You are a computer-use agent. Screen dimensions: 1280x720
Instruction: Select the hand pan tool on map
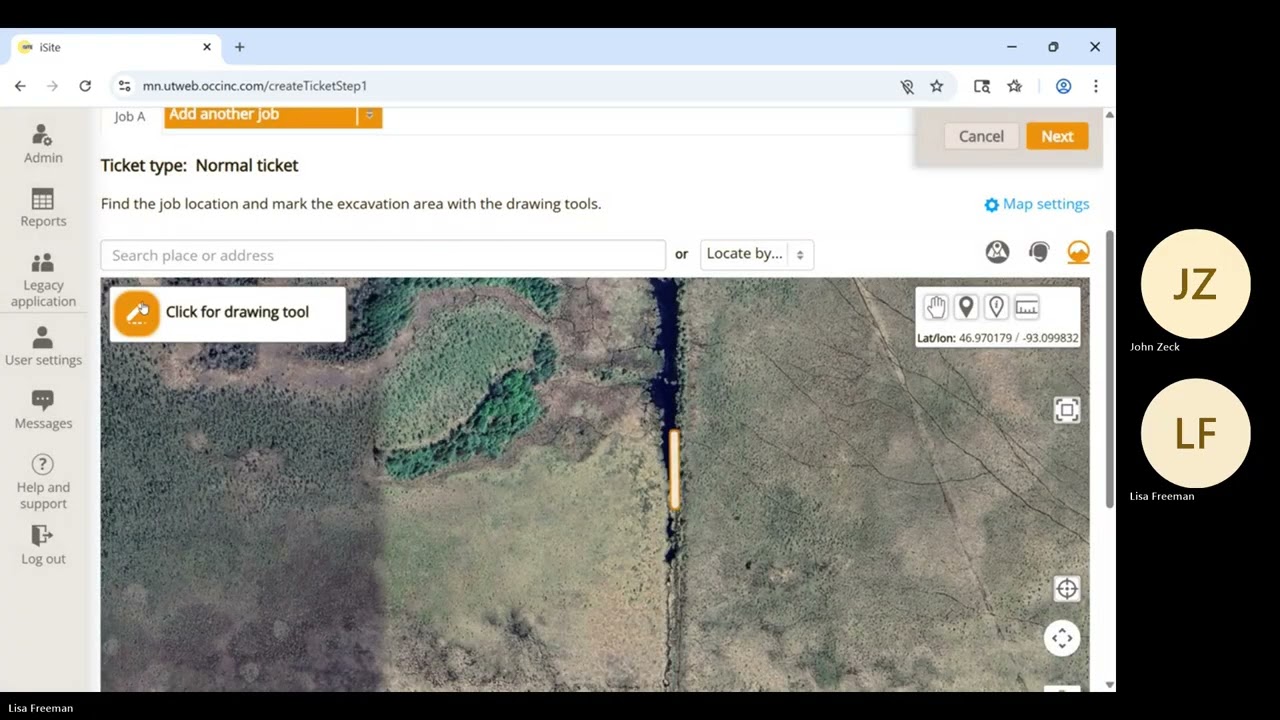(x=935, y=307)
